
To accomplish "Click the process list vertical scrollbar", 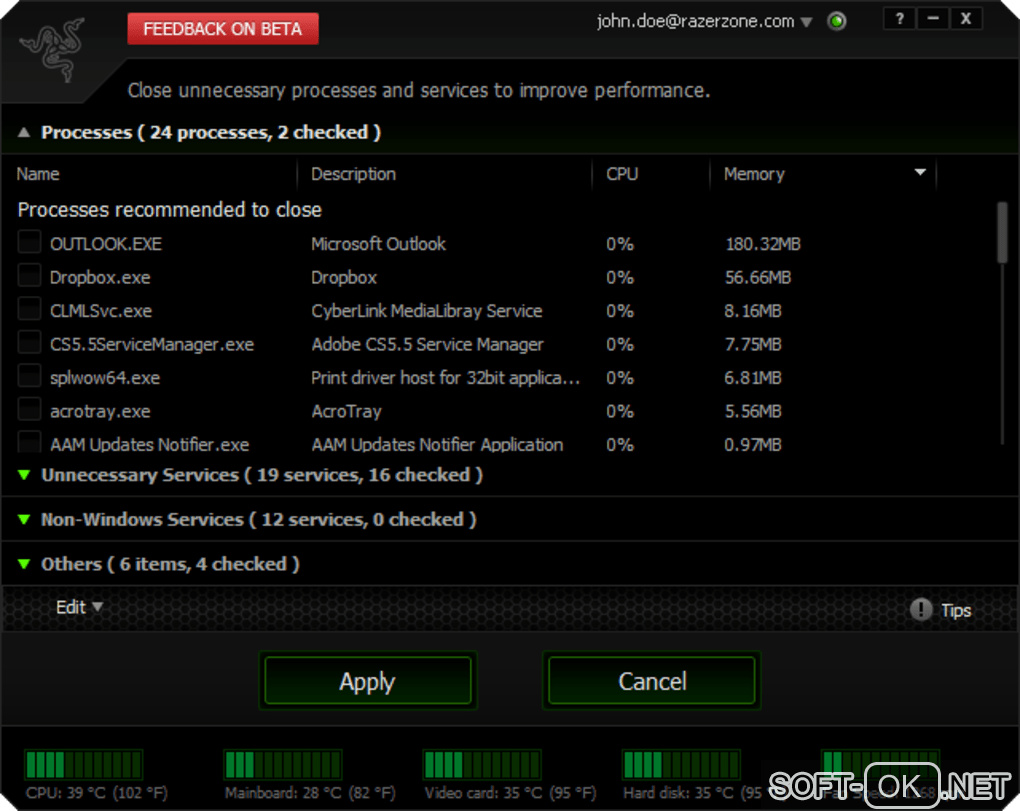I will [x=1002, y=232].
